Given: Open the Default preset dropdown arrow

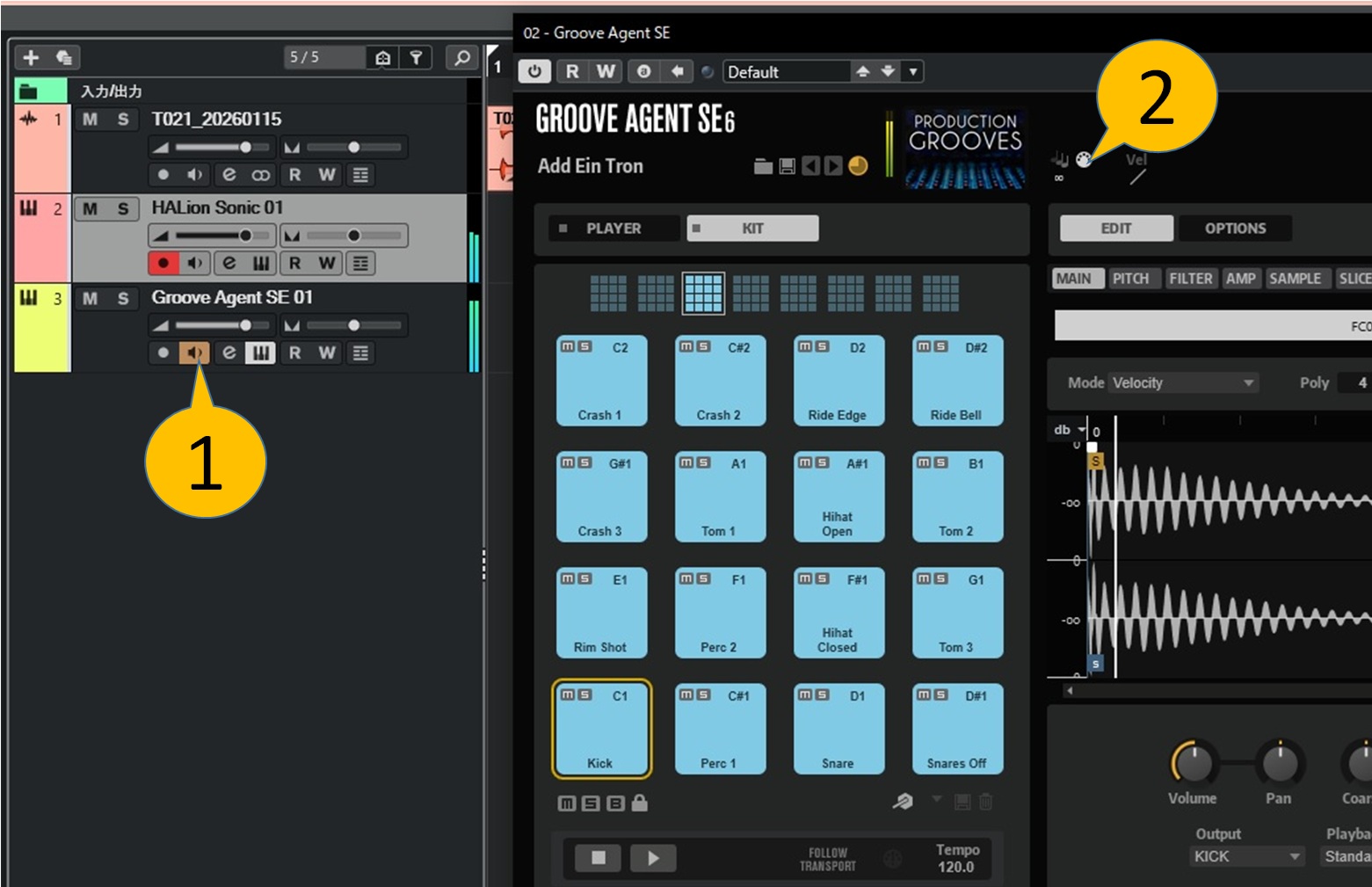Looking at the screenshot, I should tap(913, 71).
